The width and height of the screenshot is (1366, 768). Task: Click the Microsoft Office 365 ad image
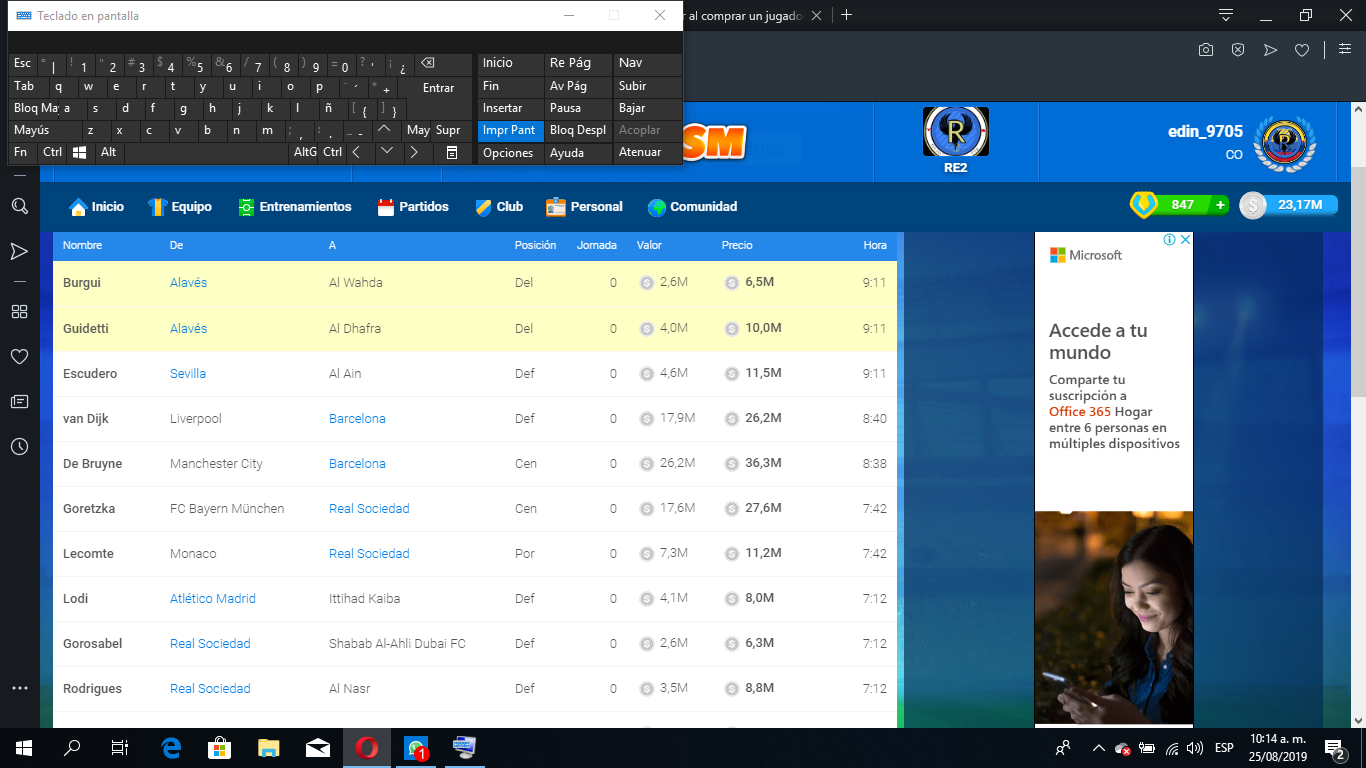1114,618
